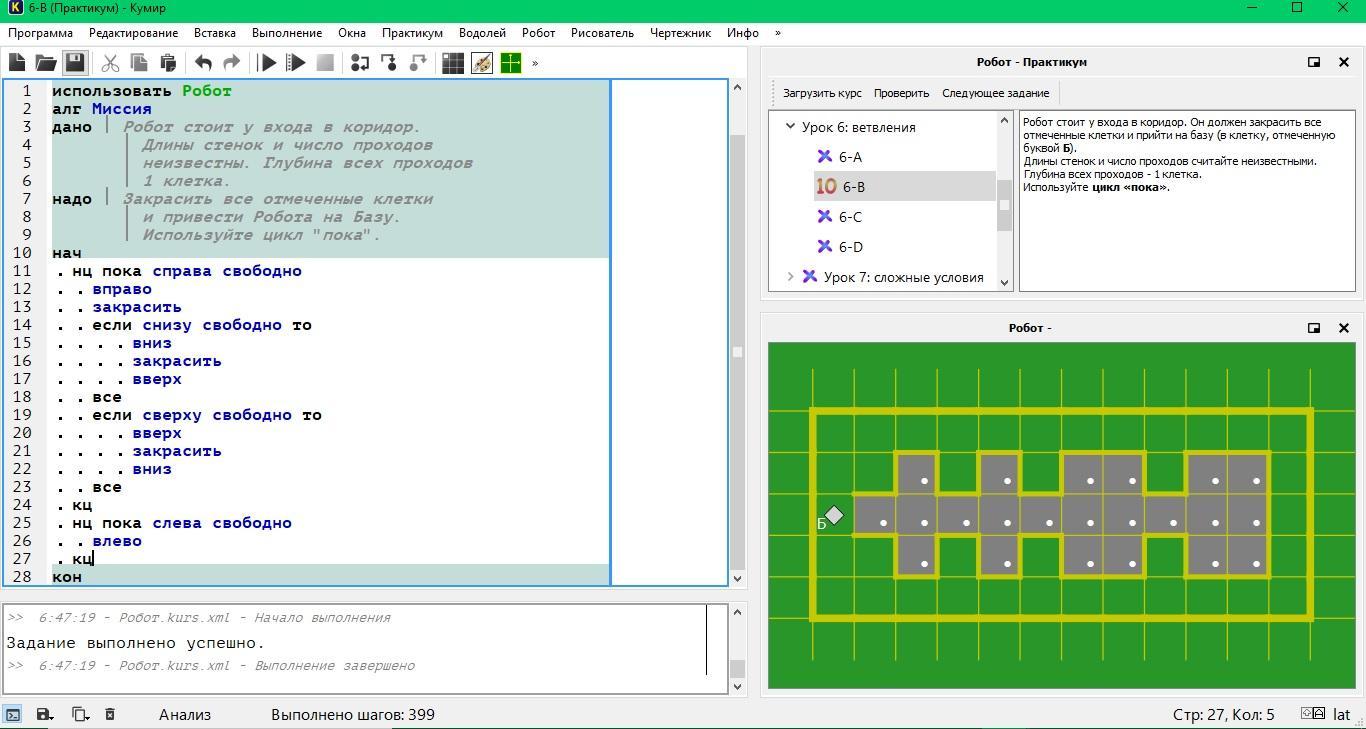Toggle the console panel button in status bar
This screenshot has width=1366, height=729.
tap(13, 714)
